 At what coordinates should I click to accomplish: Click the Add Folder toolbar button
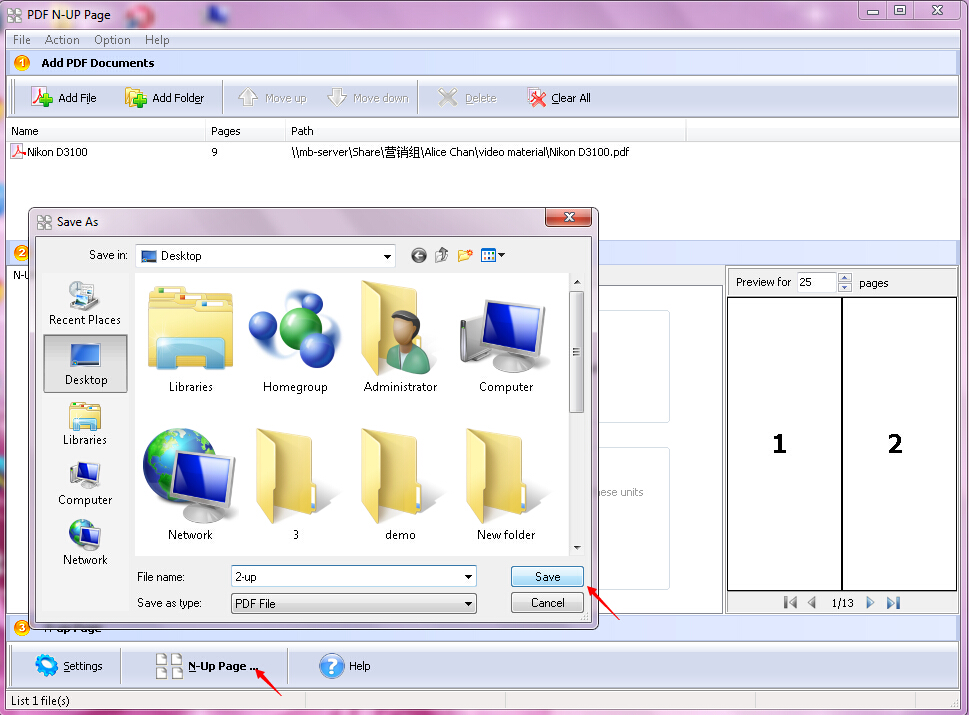164,98
